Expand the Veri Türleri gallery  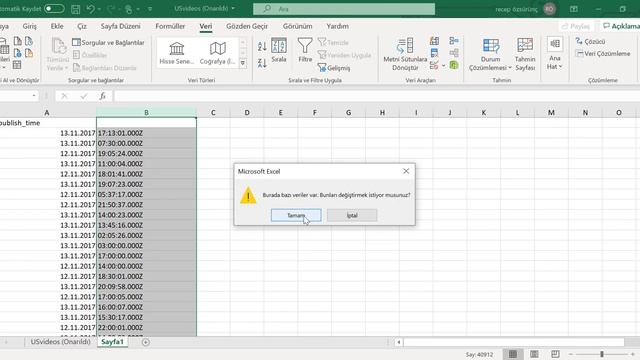click(243, 63)
